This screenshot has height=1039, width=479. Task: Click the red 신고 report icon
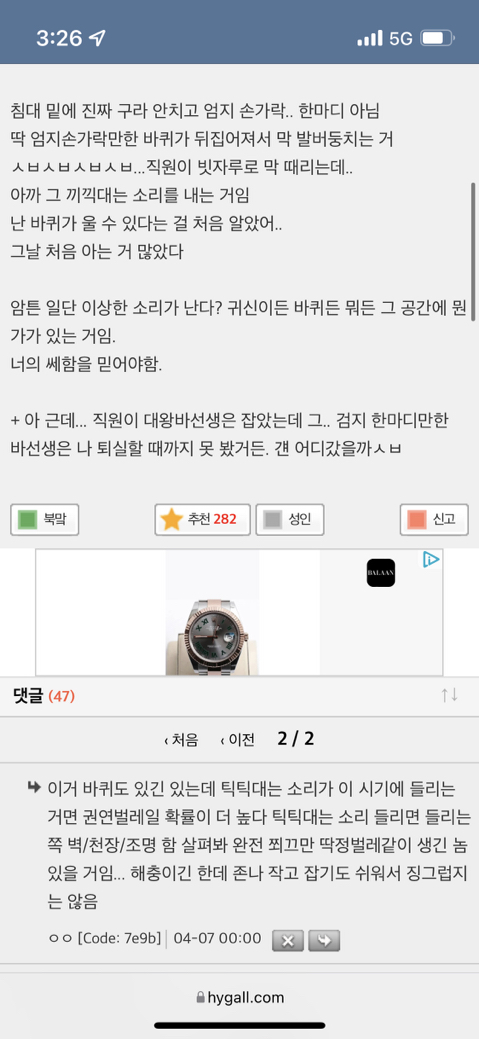point(418,520)
